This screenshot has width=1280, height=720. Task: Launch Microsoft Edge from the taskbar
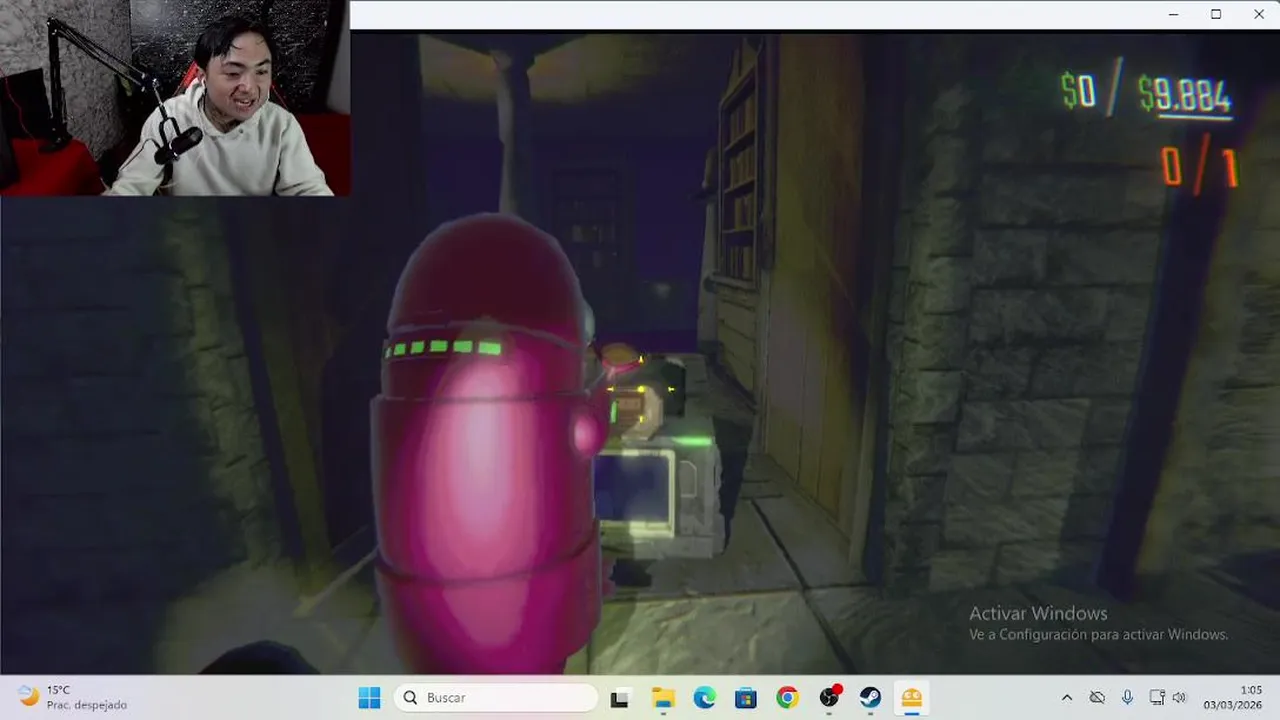click(704, 698)
